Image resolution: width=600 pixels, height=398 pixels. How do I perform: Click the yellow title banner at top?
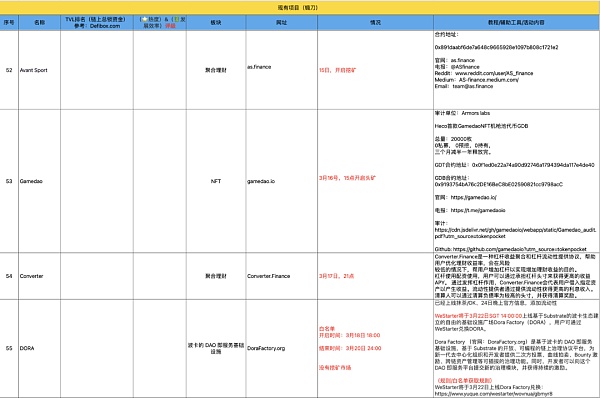point(300,7)
